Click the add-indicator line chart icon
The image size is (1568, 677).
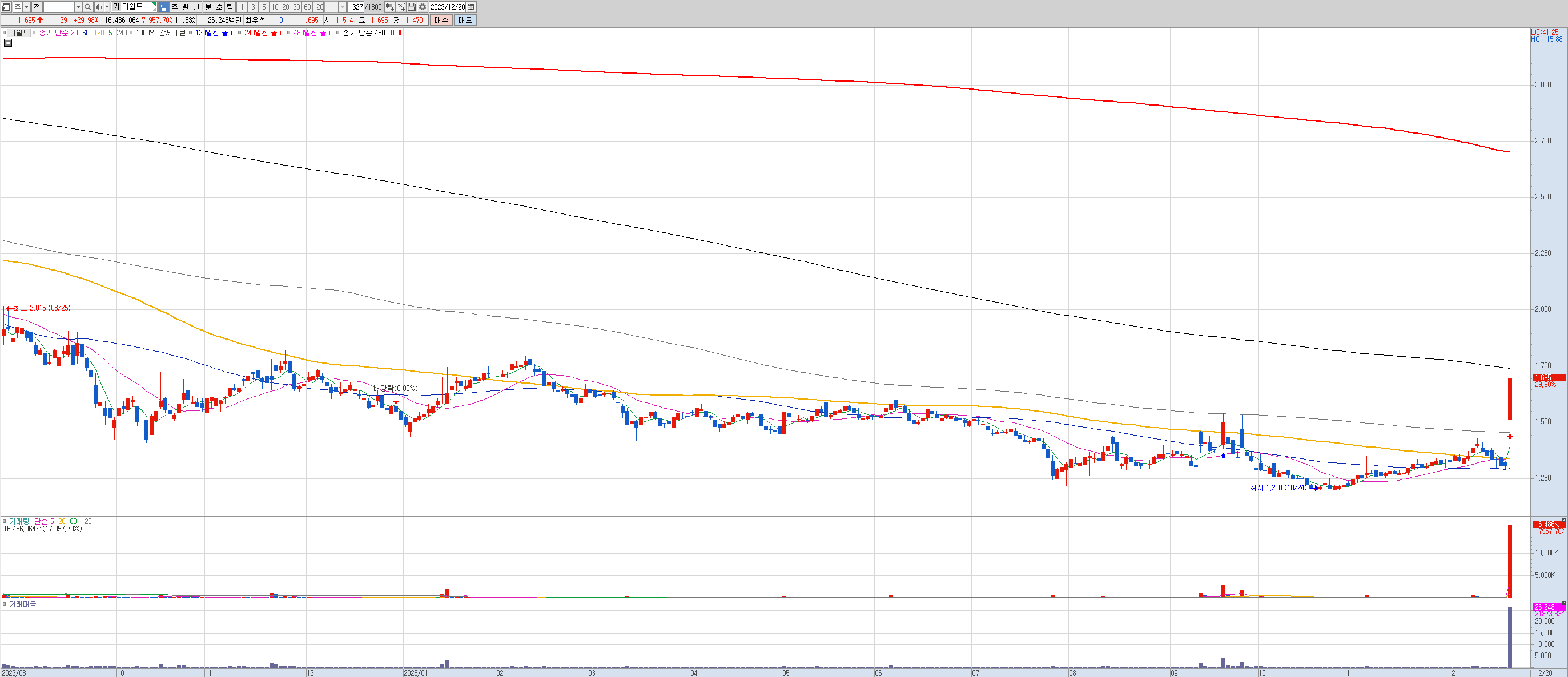401,7
